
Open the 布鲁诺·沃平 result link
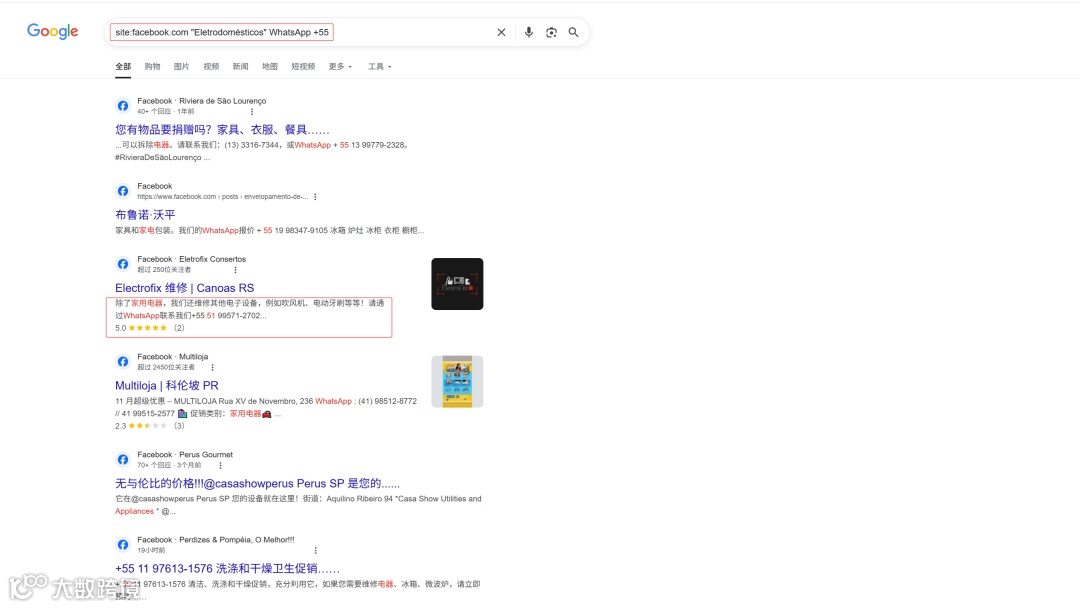(145, 215)
